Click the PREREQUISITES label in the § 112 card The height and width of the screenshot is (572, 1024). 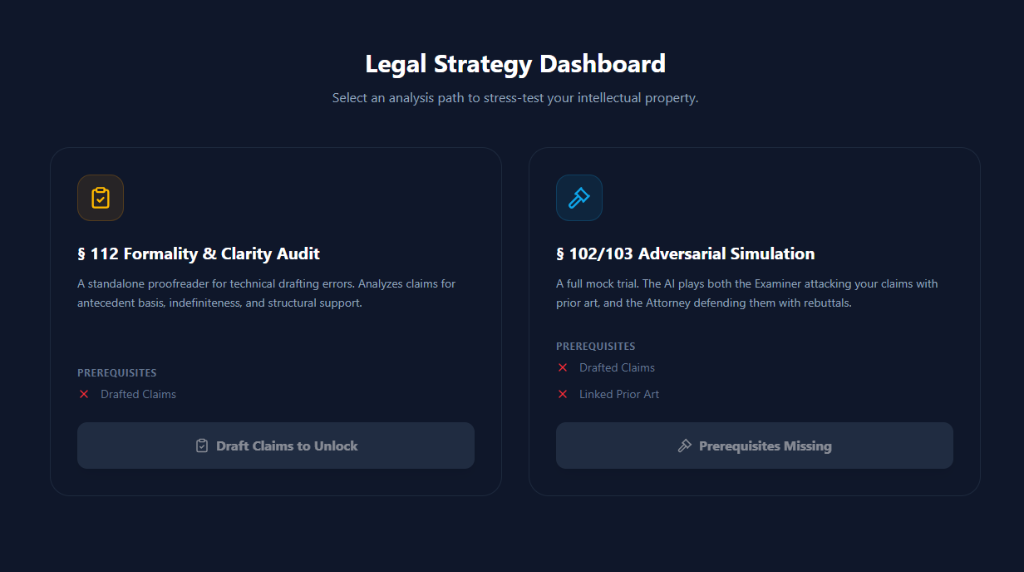coord(117,373)
